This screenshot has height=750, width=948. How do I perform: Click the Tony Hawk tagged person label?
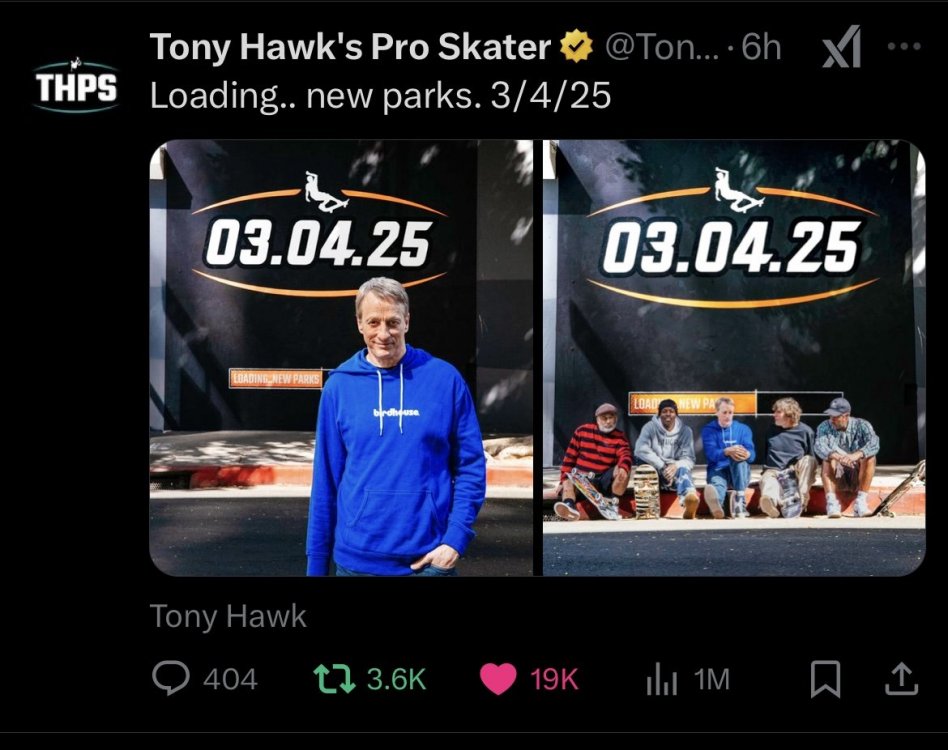coord(228,616)
